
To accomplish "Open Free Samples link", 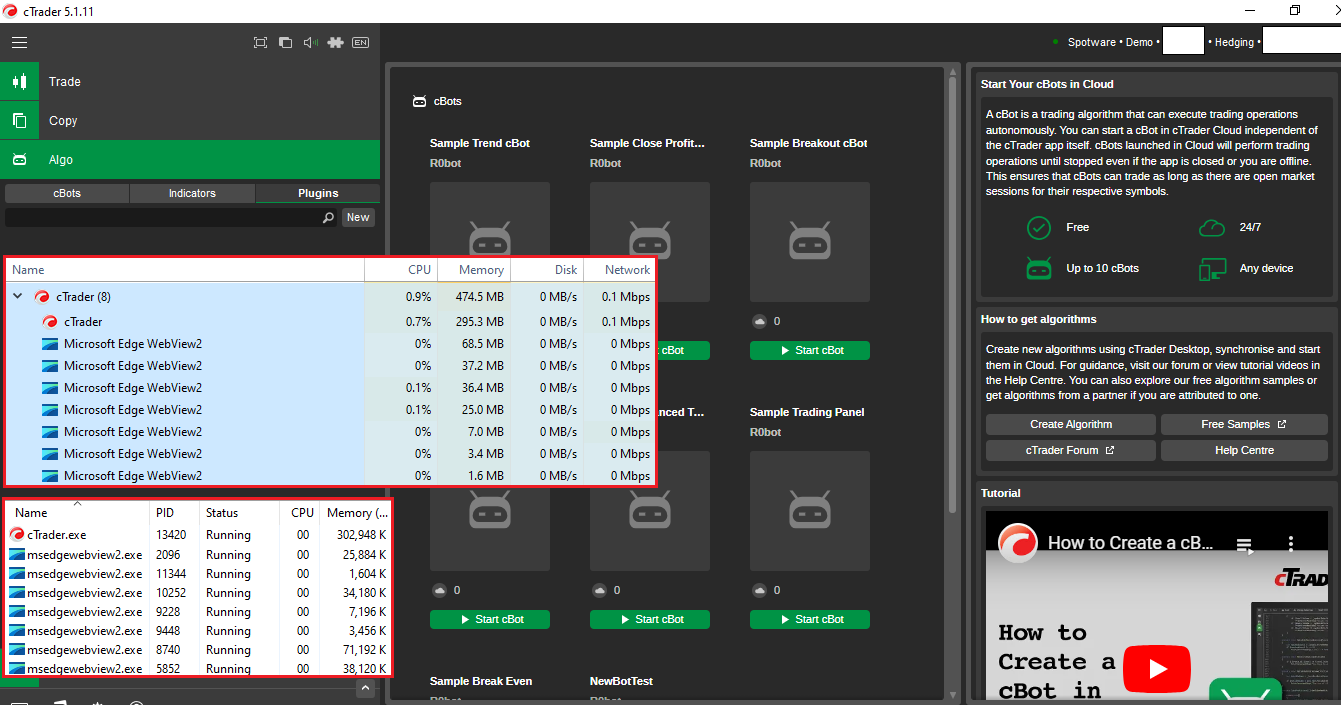I will 1245,424.
